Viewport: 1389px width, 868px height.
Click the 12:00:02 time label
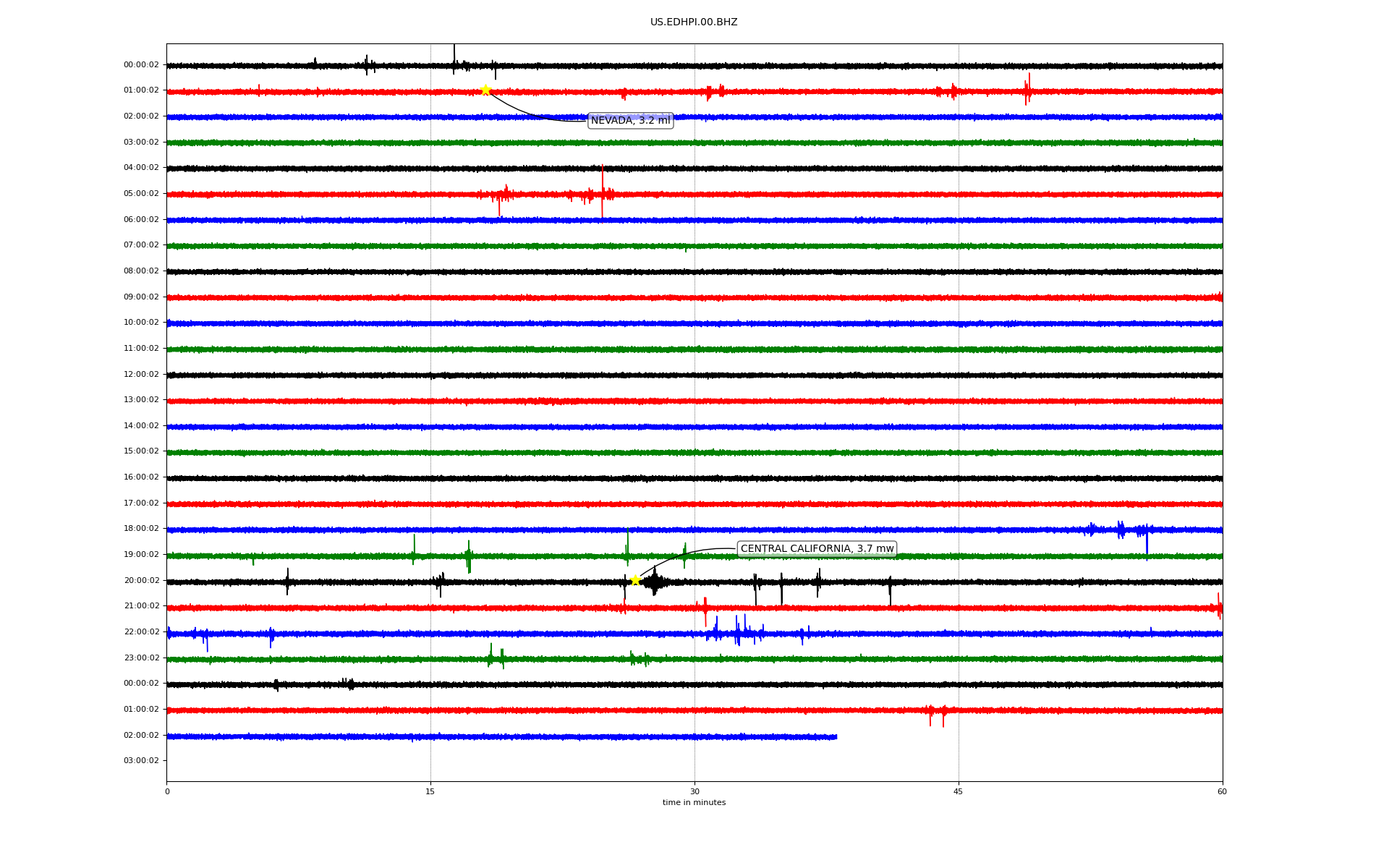point(141,375)
